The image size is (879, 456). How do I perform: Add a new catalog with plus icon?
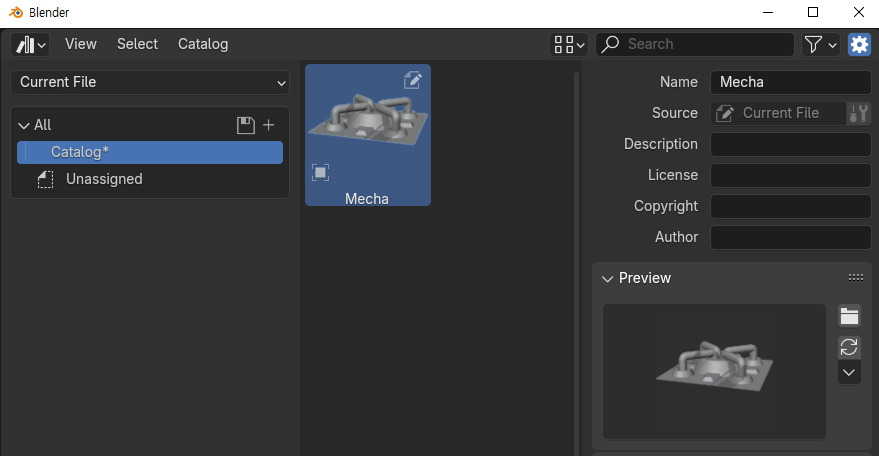pyautogui.click(x=269, y=125)
